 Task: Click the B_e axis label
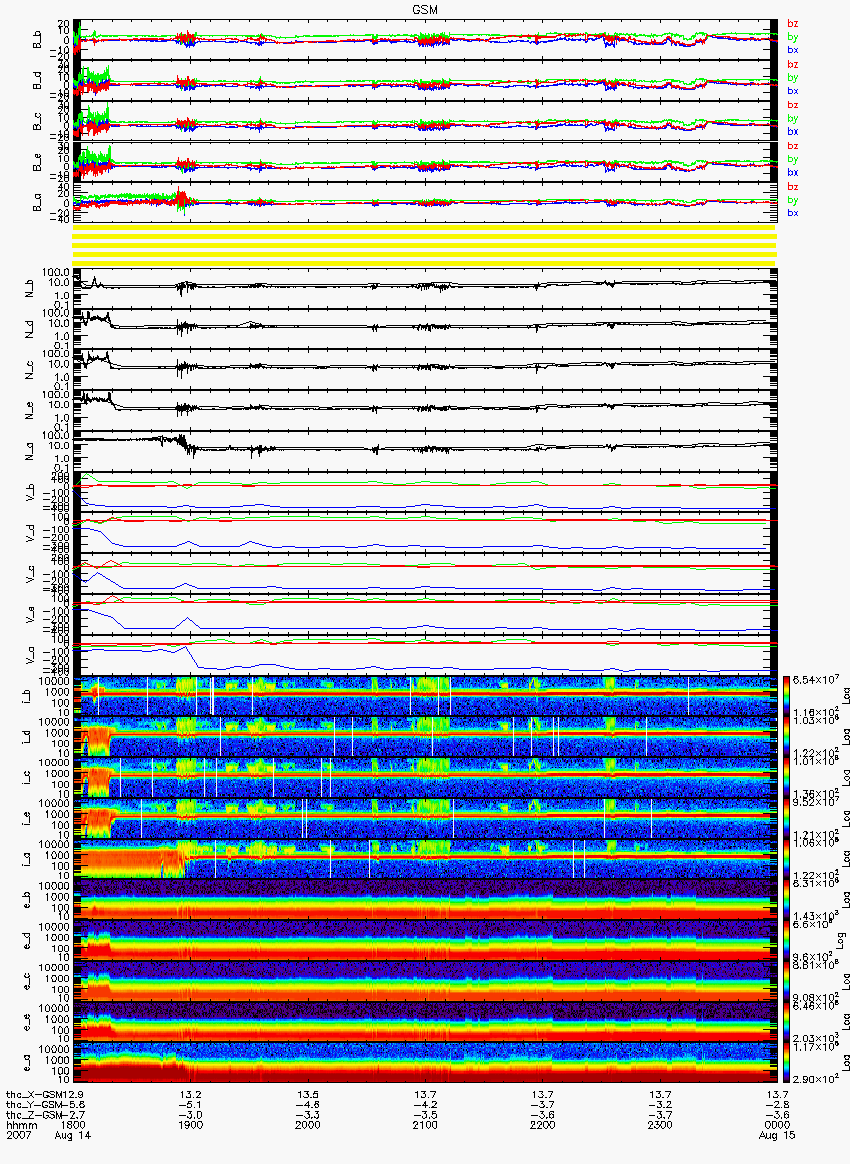click(37, 161)
